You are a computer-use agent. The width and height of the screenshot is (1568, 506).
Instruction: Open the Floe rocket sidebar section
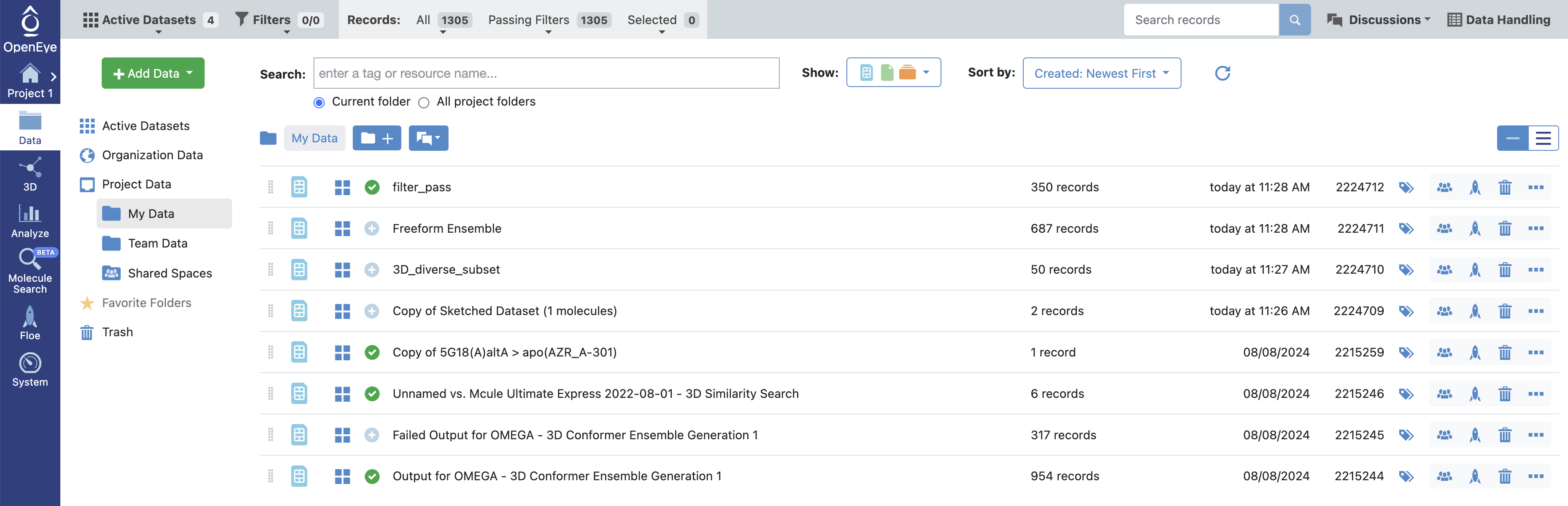pyautogui.click(x=30, y=323)
